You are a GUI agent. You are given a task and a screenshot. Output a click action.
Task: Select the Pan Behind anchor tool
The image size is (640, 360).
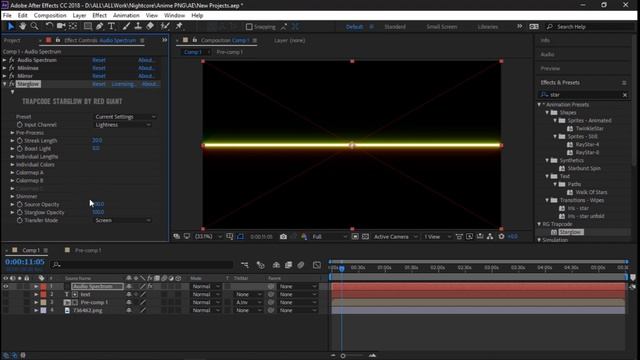click(73, 27)
